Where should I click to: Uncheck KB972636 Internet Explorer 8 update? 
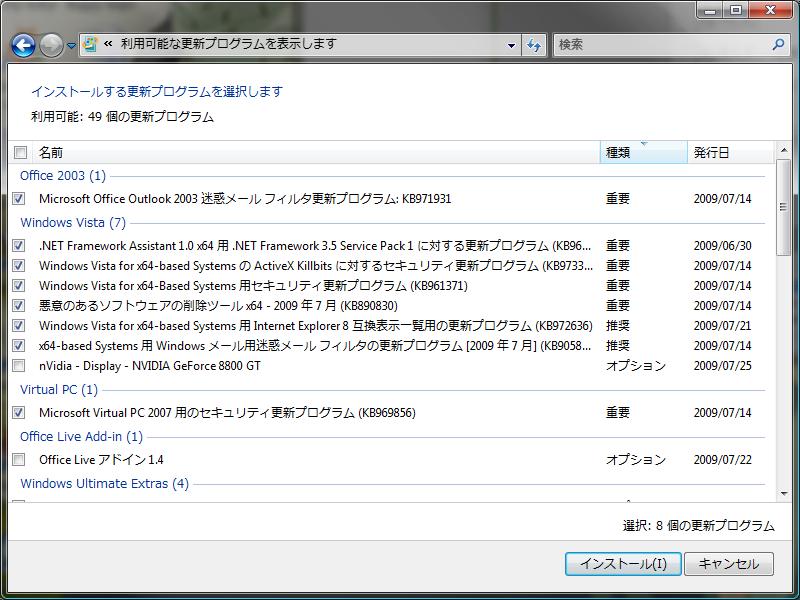point(19,326)
